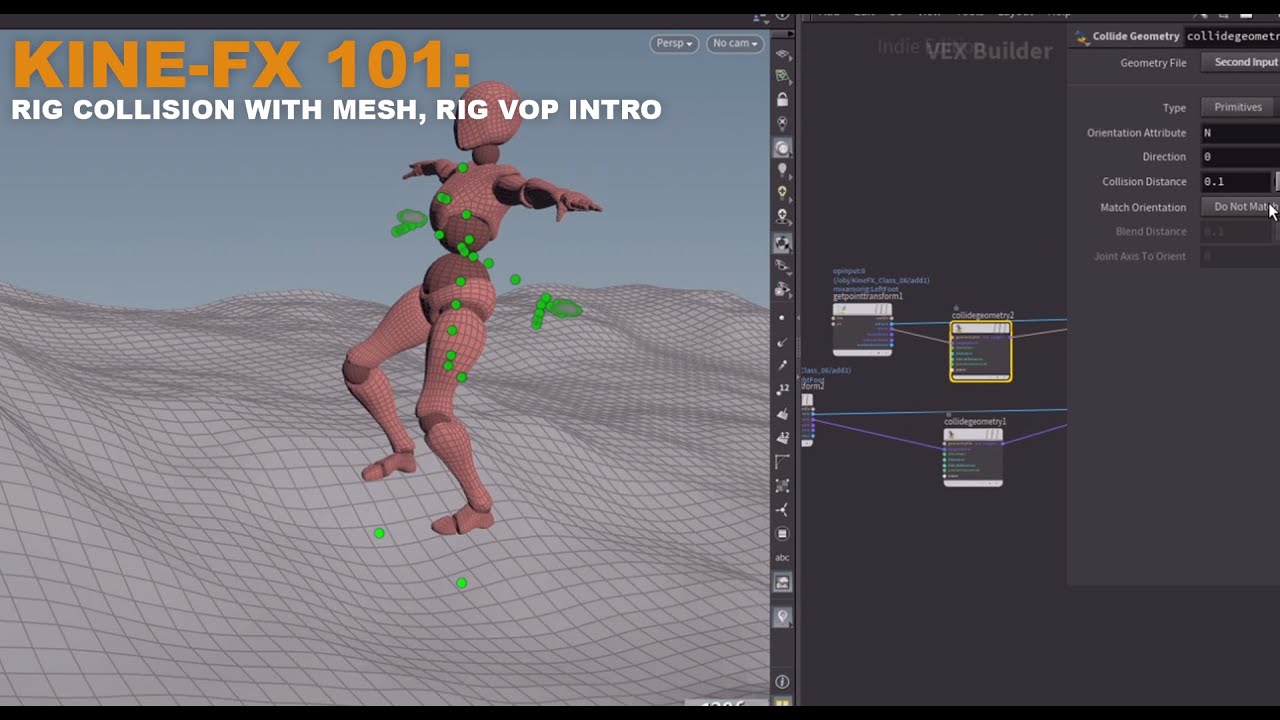Toggle the highlighted display materials icon
Viewport: 1280px width, 720px height.
pos(783,243)
